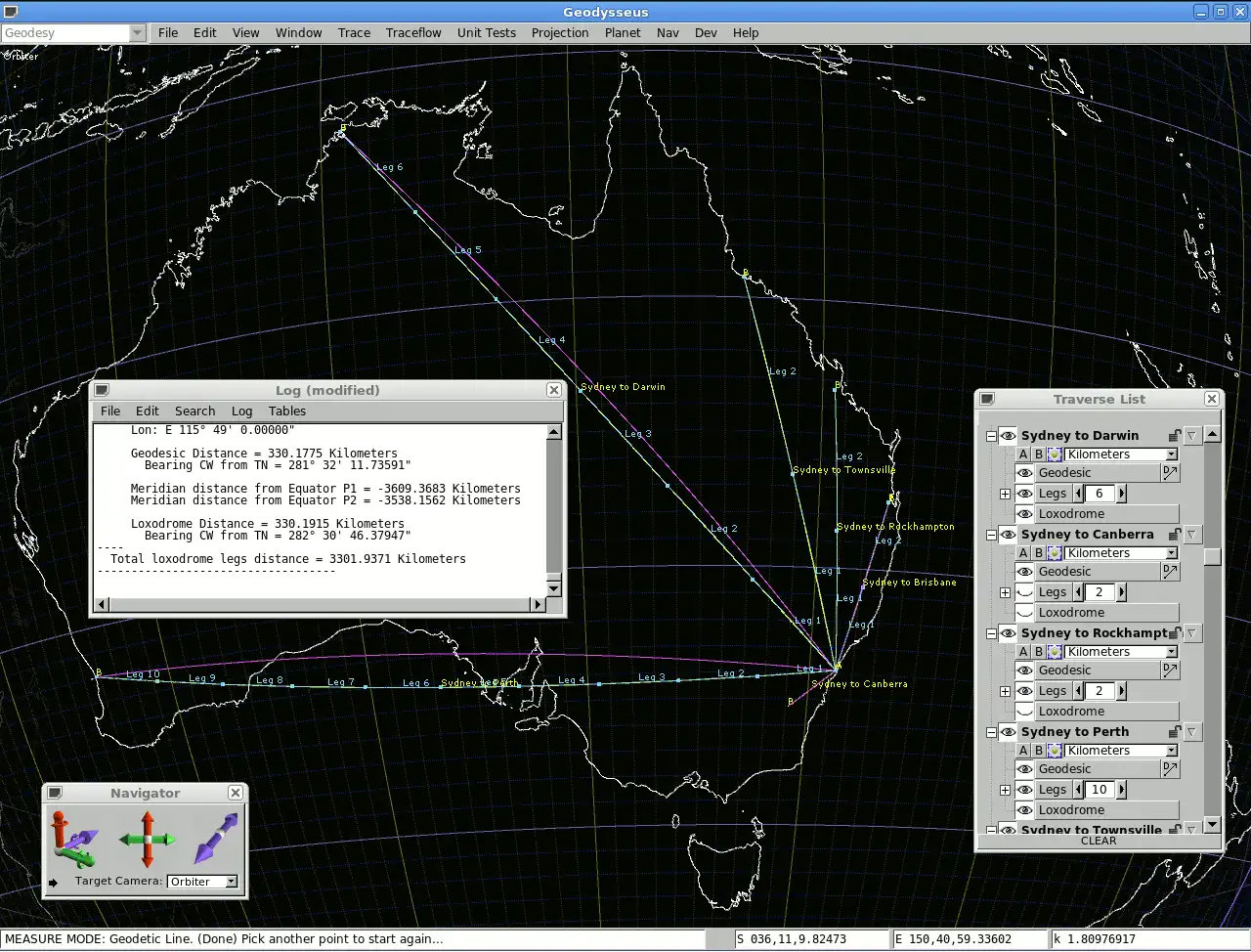The height and width of the screenshot is (952, 1251).
Task: Open the Search menu in Log window
Action: click(x=194, y=411)
